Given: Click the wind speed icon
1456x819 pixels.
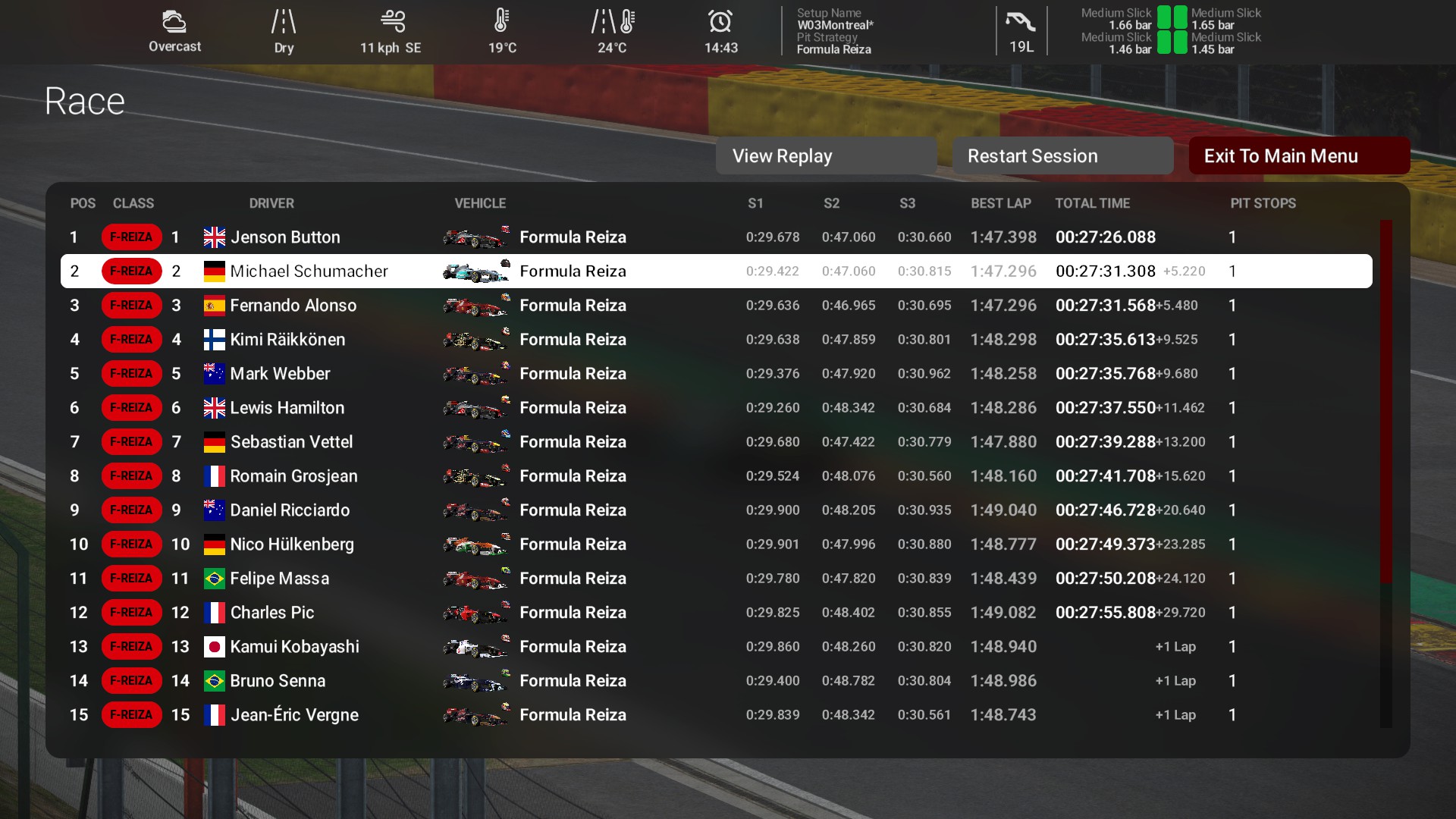Looking at the screenshot, I should (393, 20).
